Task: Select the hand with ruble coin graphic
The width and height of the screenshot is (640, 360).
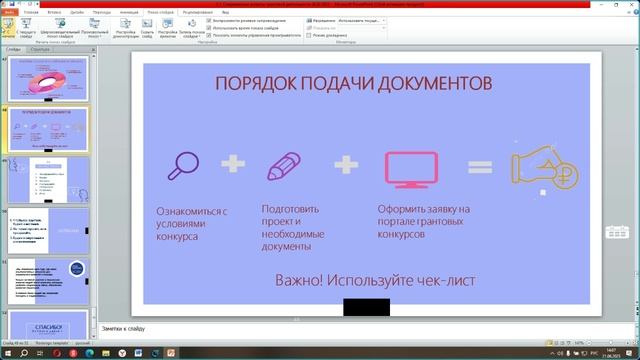Action: point(545,168)
